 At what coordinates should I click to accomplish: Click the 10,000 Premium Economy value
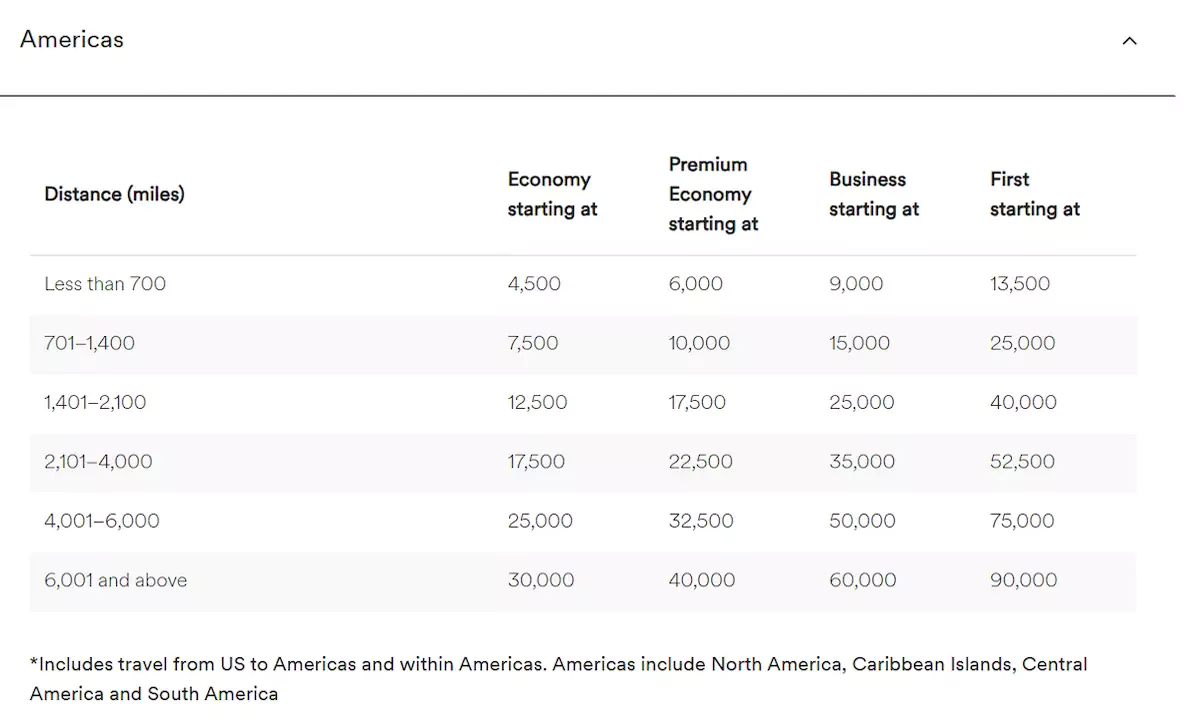pyautogui.click(x=699, y=343)
